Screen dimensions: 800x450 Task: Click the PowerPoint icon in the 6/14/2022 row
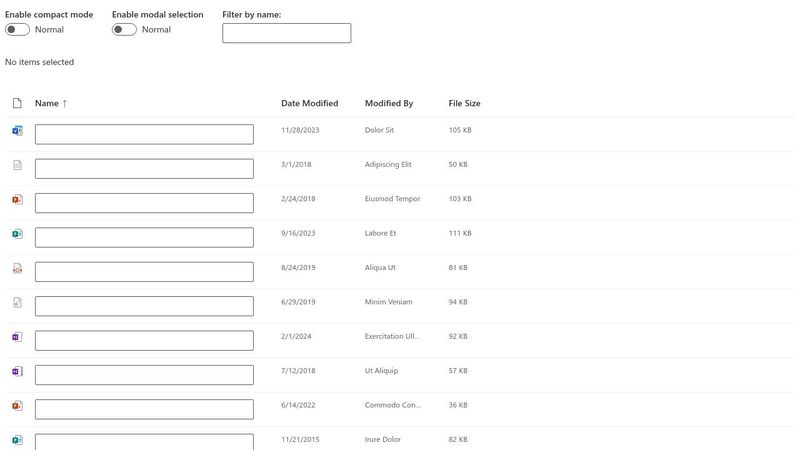click(17, 405)
